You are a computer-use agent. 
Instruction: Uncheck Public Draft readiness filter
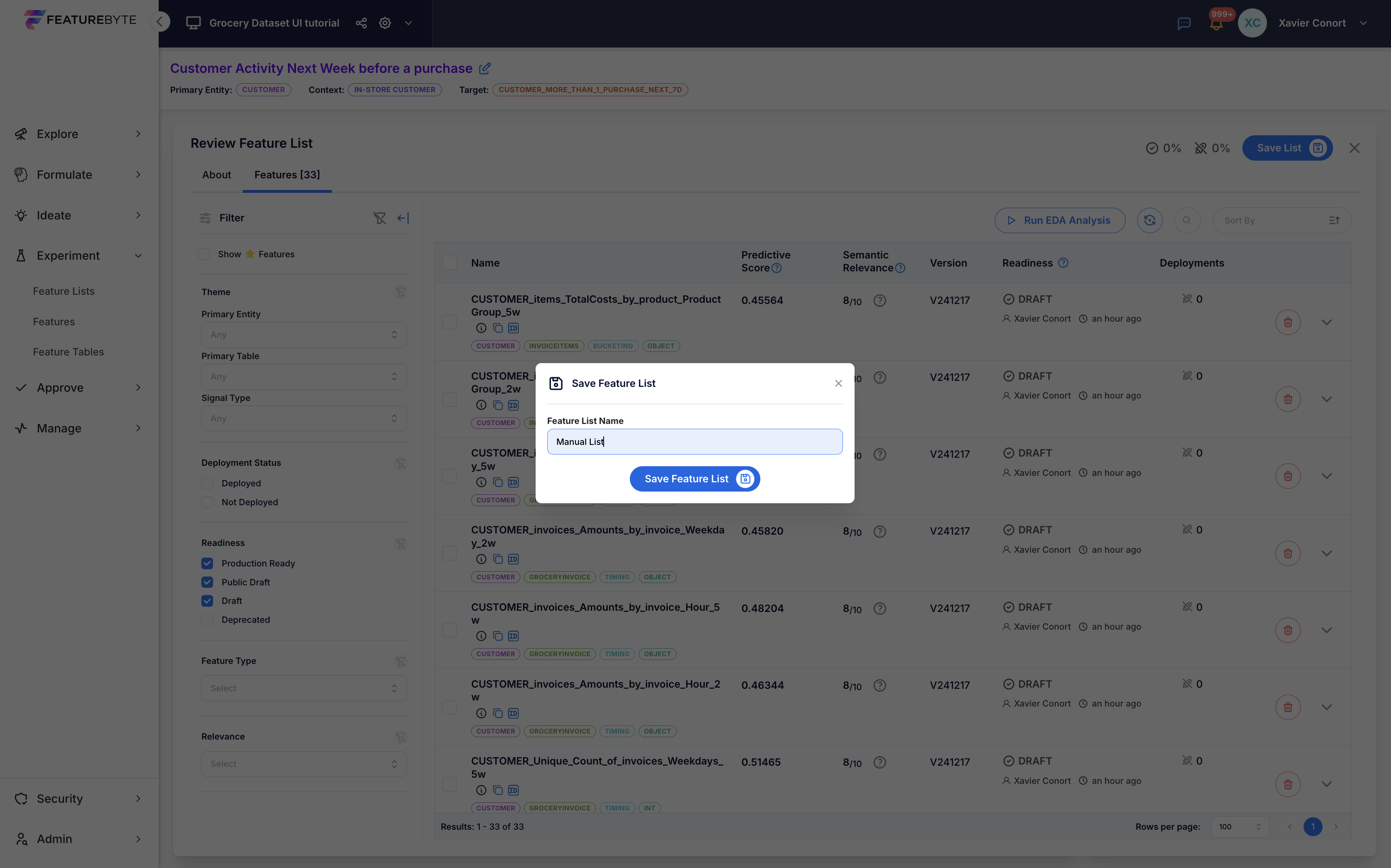click(207, 582)
